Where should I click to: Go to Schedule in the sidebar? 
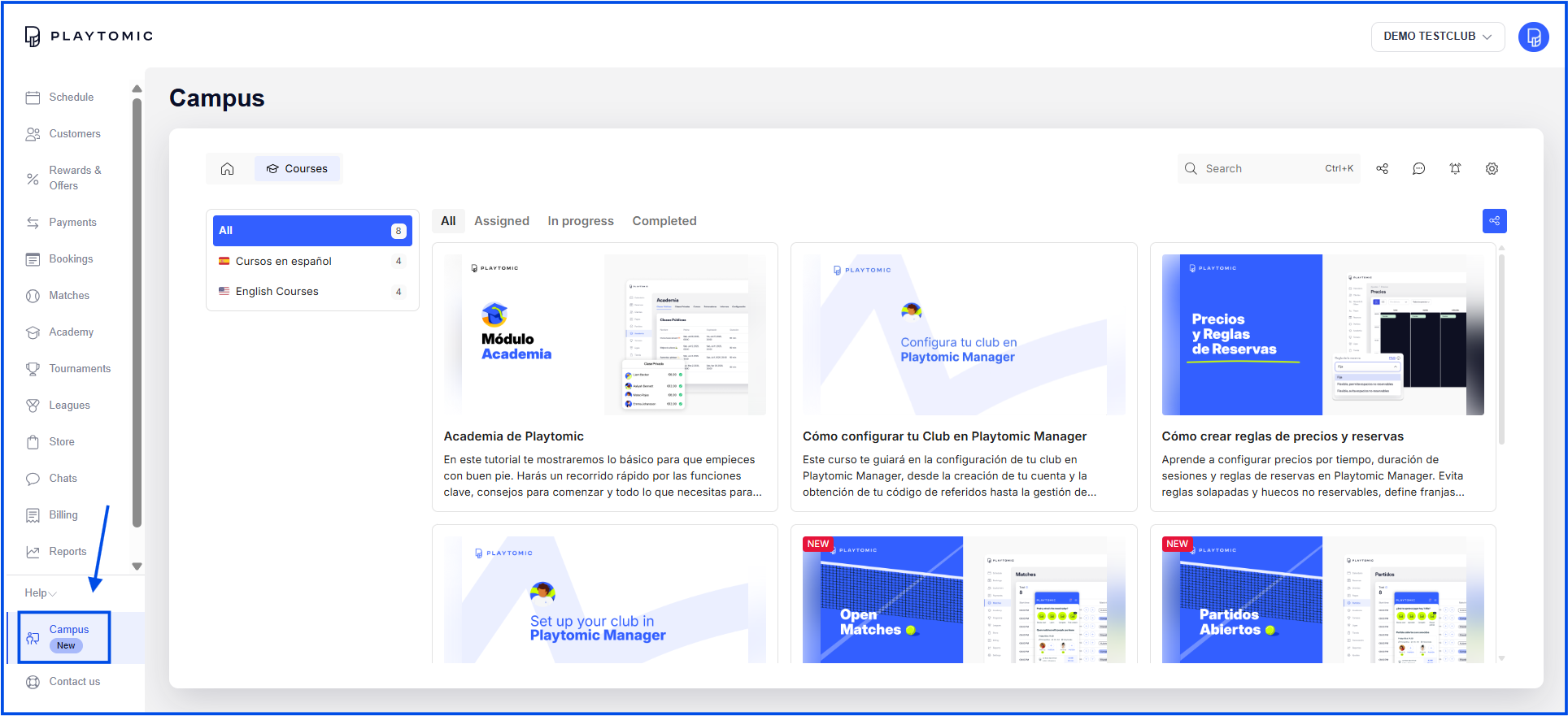click(x=71, y=98)
